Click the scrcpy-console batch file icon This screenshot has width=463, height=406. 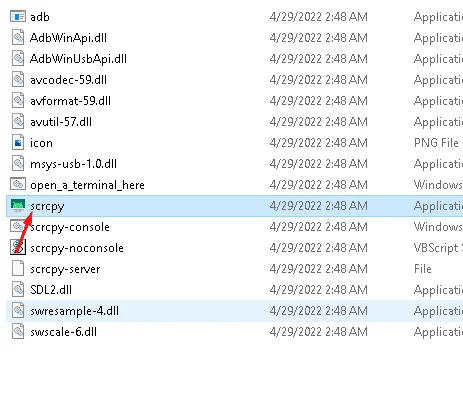tap(18, 226)
